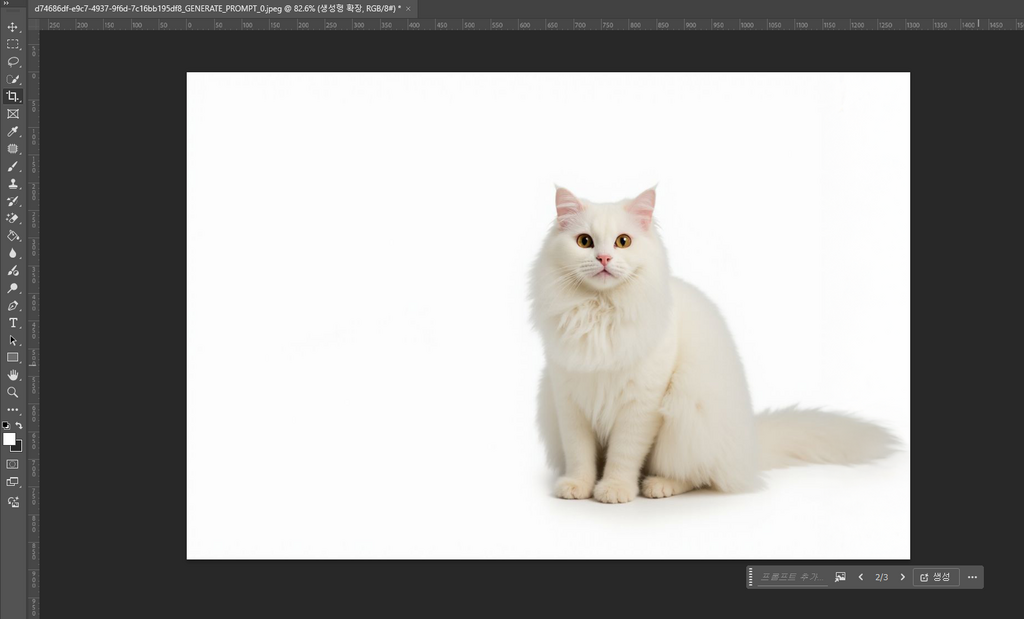Viewport: 1024px width, 619px height.
Task: Show previous generated variation
Action: pyautogui.click(x=861, y=577)
